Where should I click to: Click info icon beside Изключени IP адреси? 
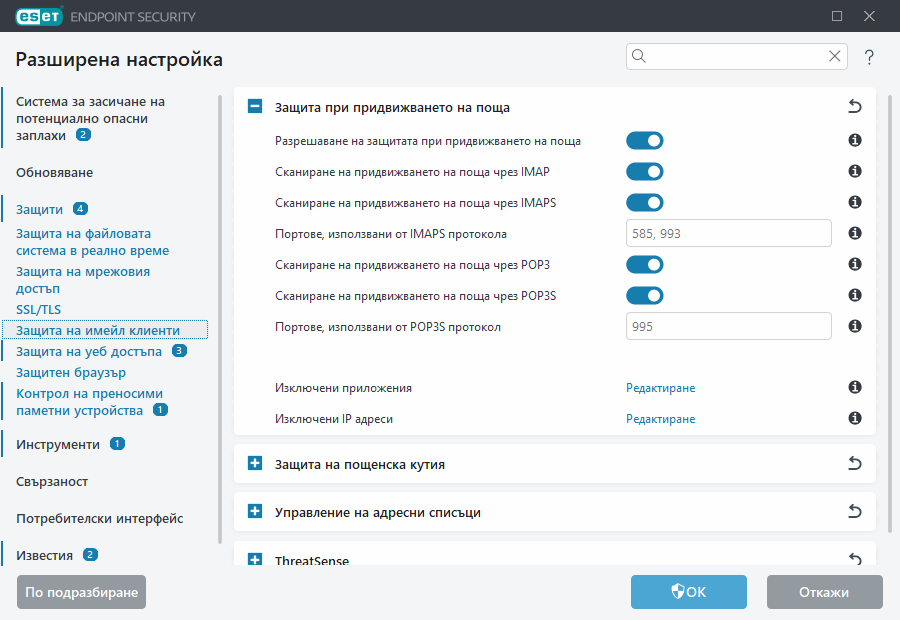[855, 419]
